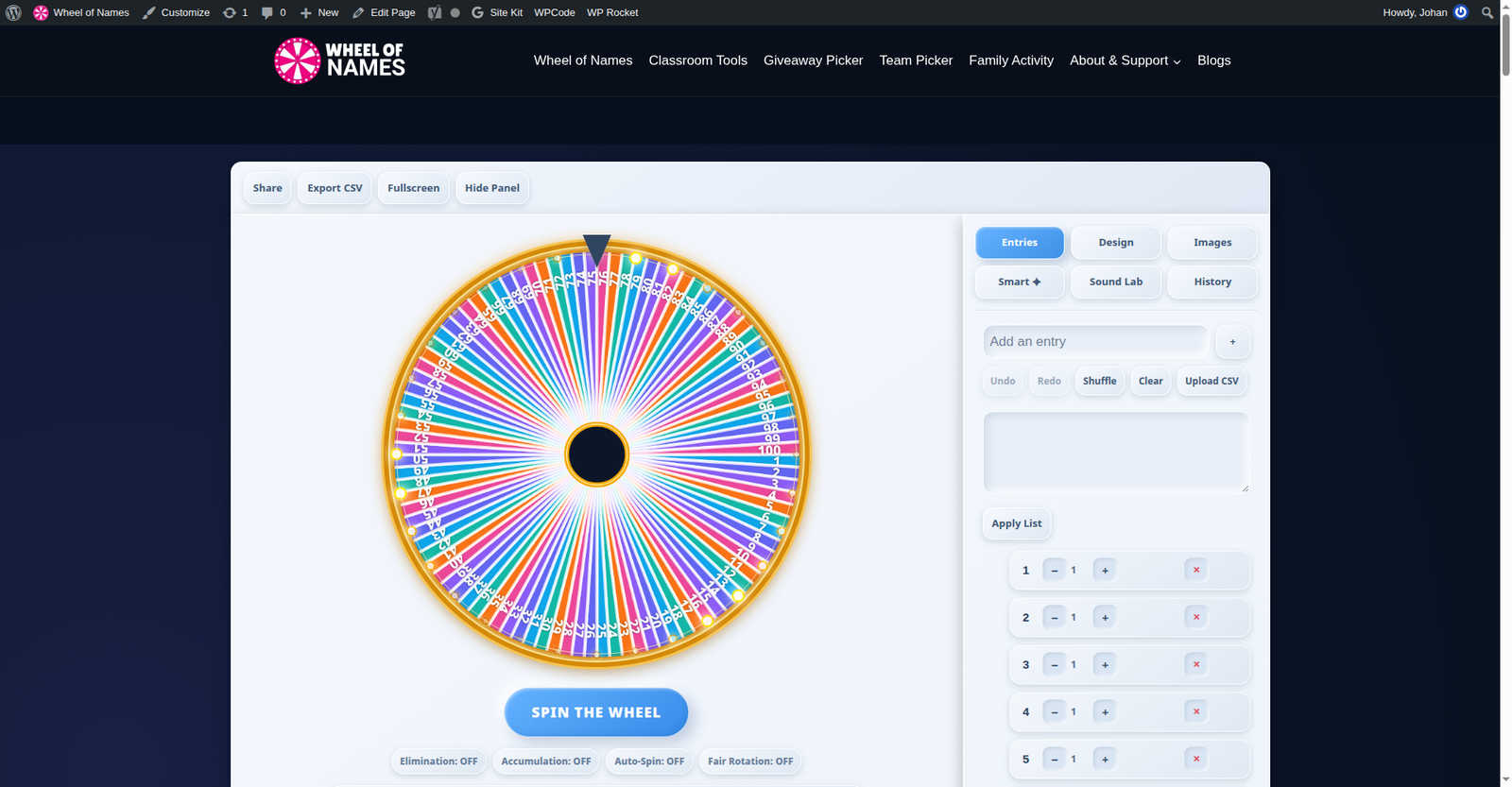1512x787 pixels.
Task: Enter Fullscreen mode
Action: (x=413, y=188)
